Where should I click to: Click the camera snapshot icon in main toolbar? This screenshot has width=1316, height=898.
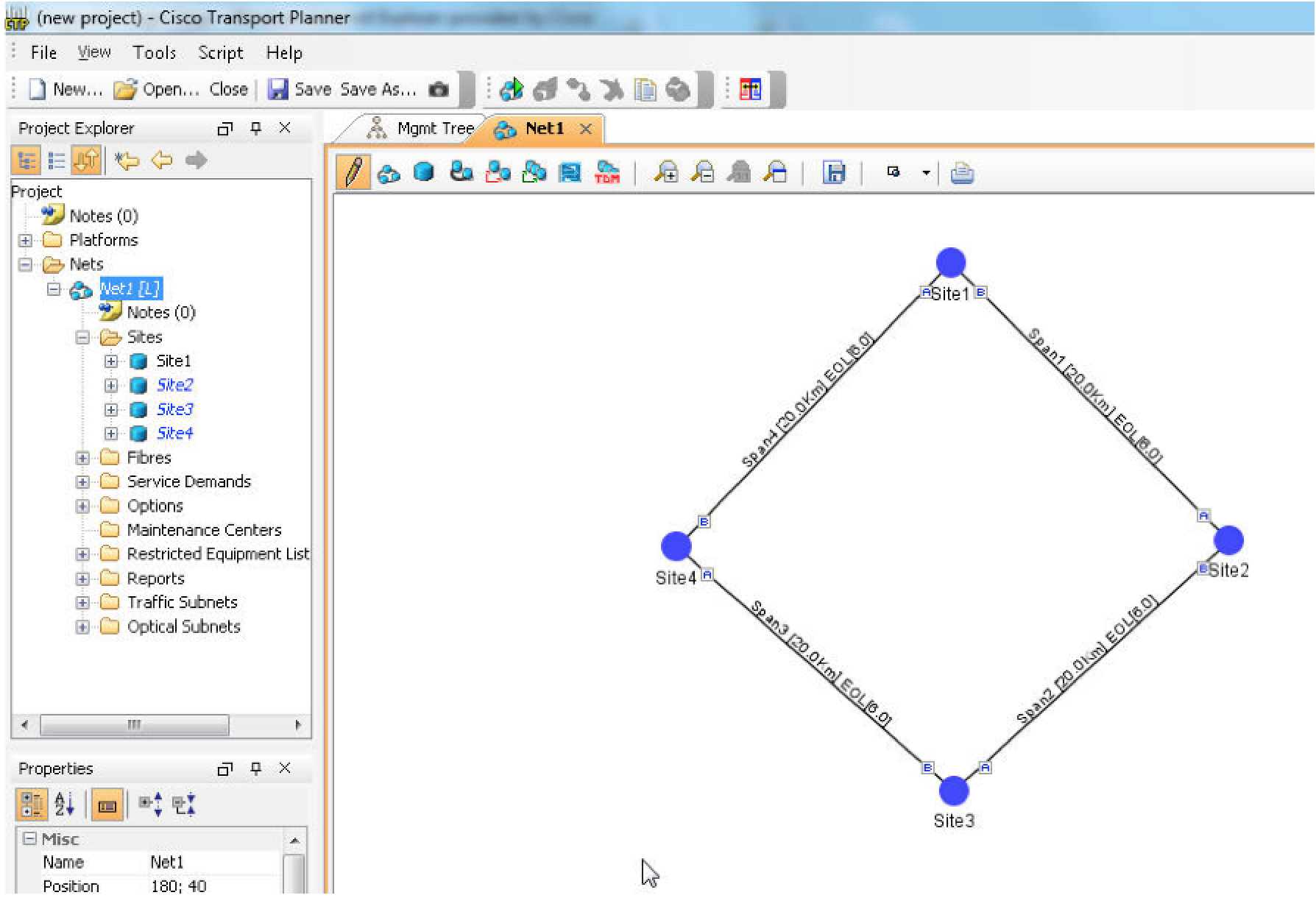(x=439, y=90)
